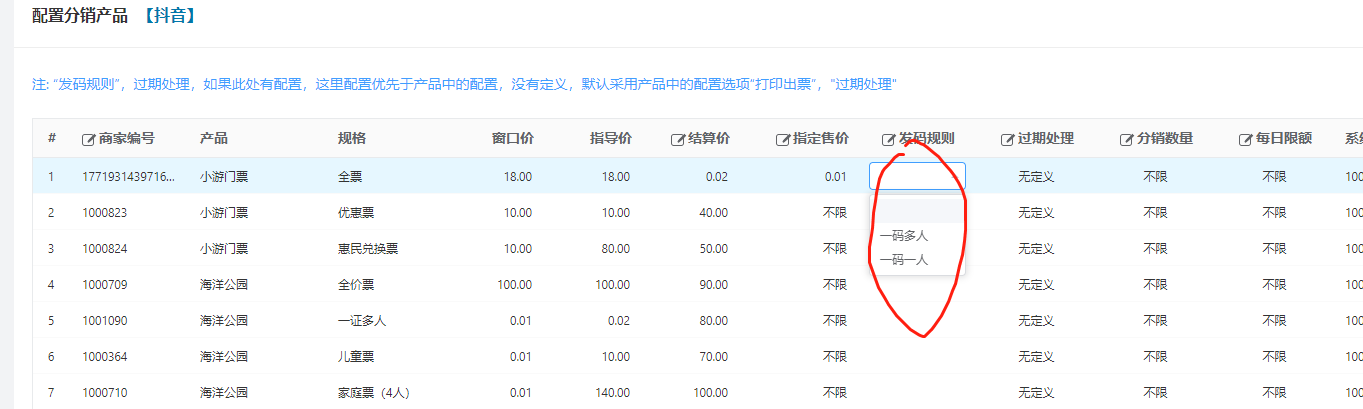Choose 一码多人 from the dropdown list

(x=904, y=236)
